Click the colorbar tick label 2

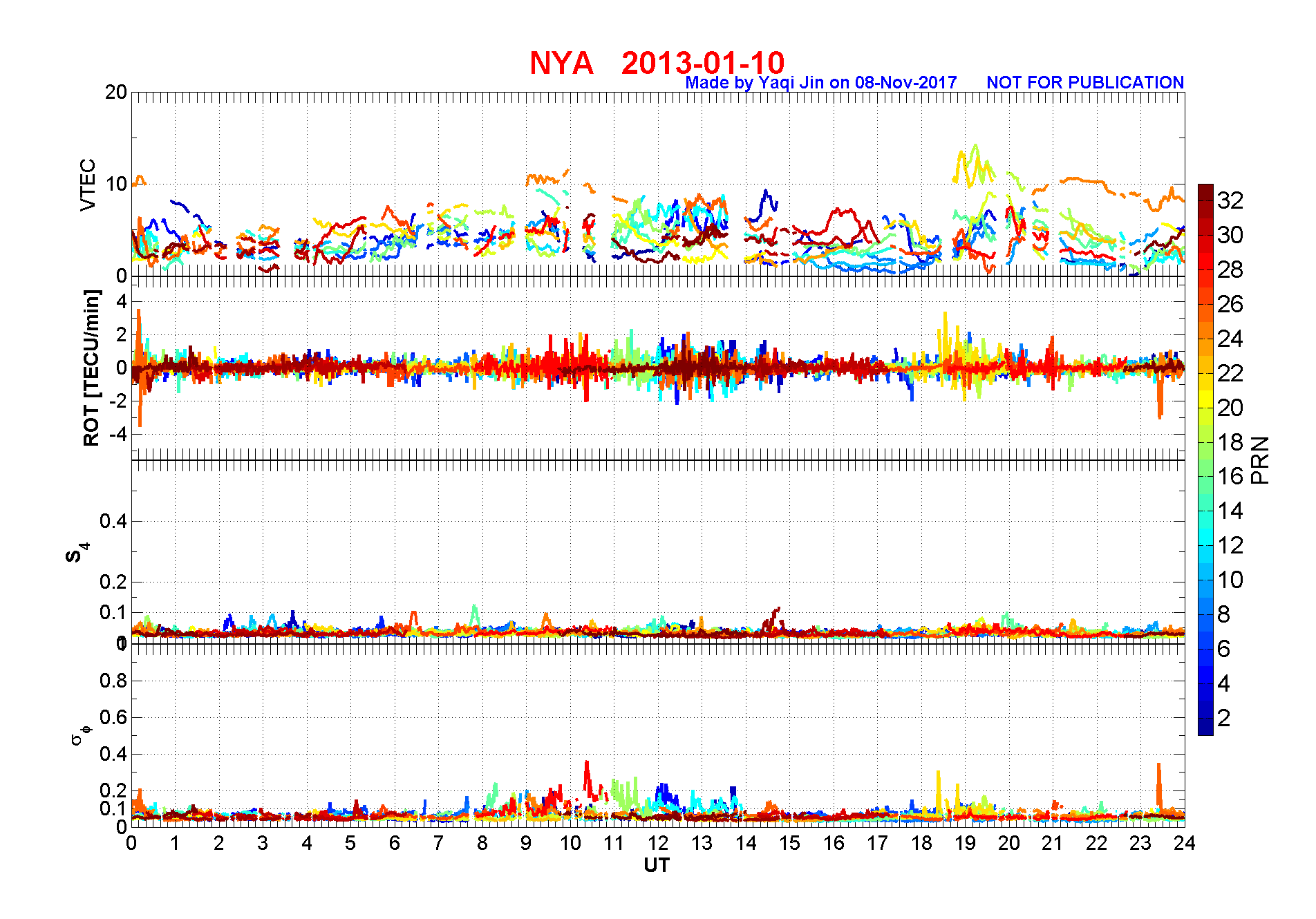tap(1223, 718)
